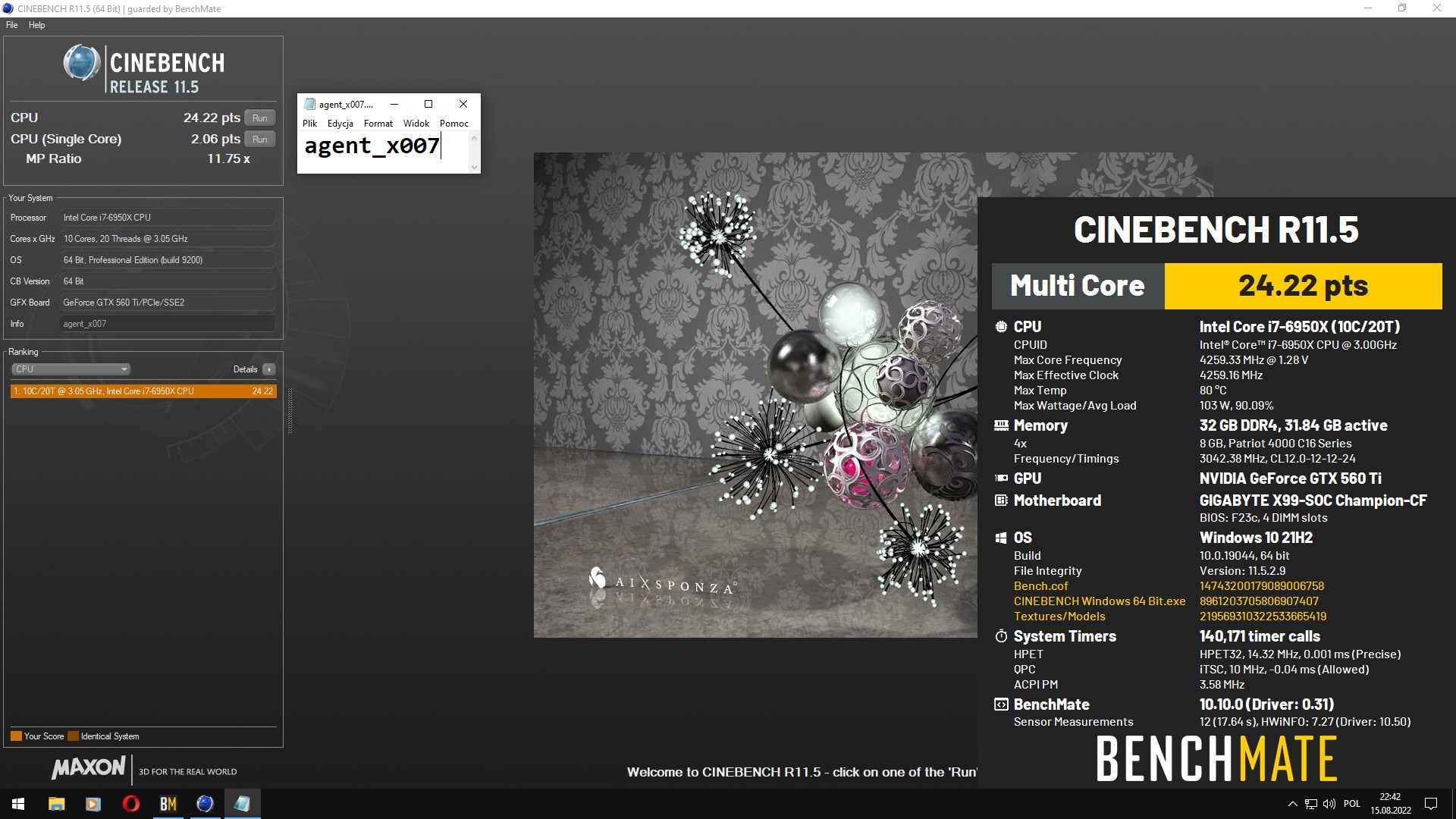
Task: Click the CB Version field value
Action: (167, 281)
